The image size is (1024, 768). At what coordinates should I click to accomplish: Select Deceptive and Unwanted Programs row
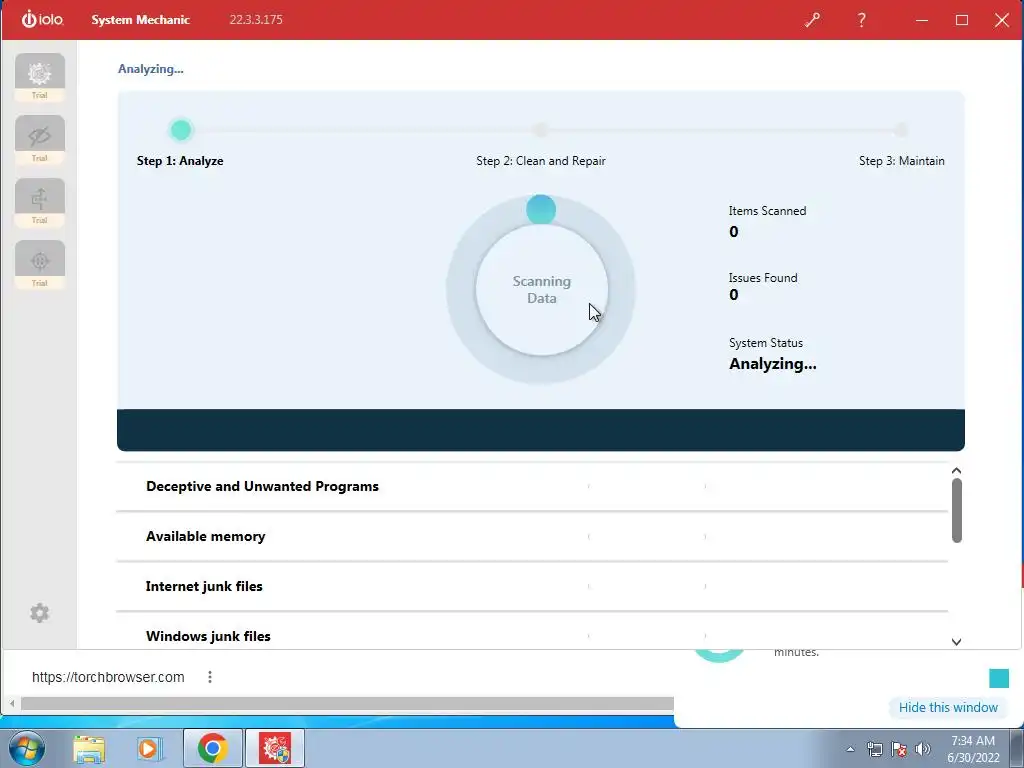tap(532, 487)
